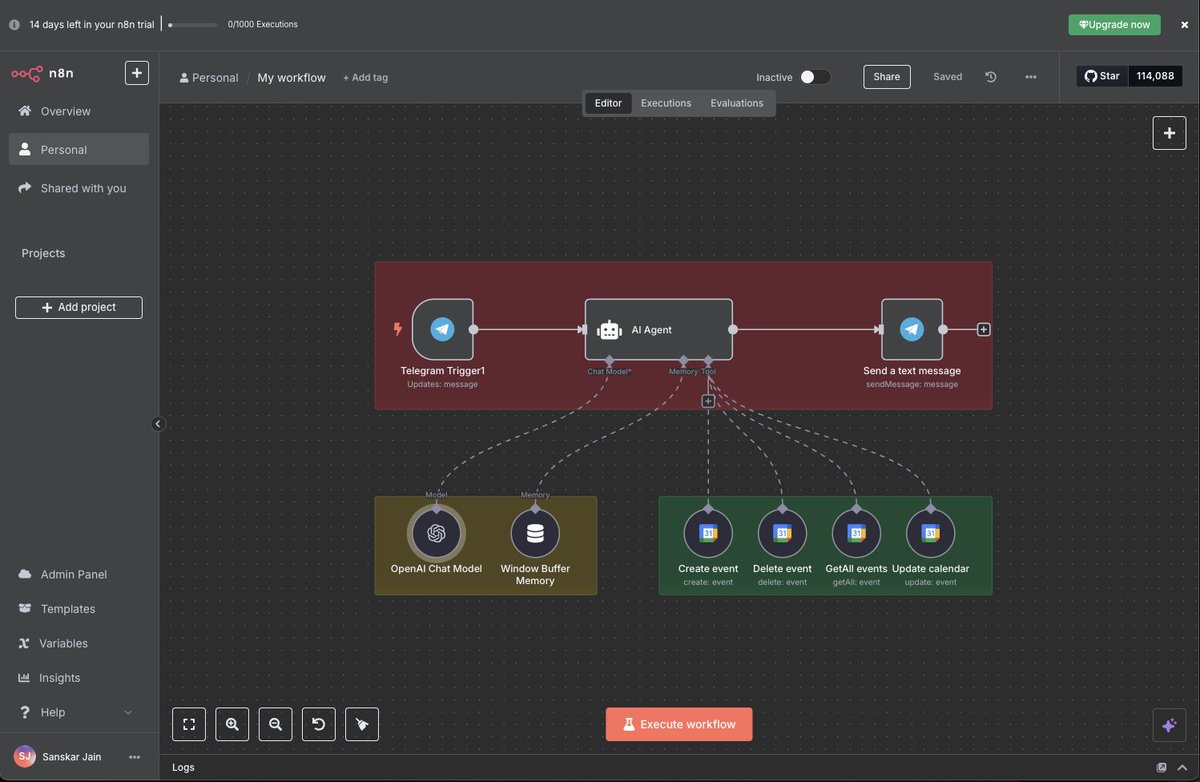Viewport: 1200px width, 782px height.
Task: Click the Add tag field
Action: (x=365, y=77)
